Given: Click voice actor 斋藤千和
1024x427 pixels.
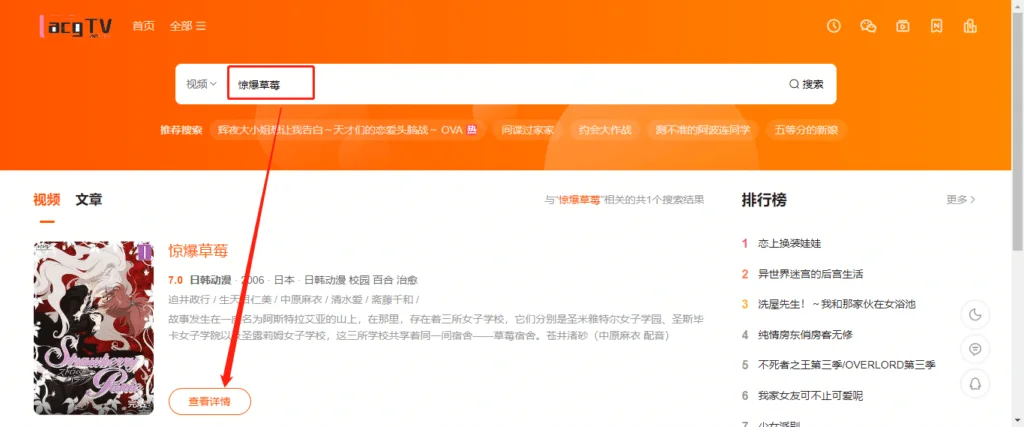Looking at the screenshot, I should [392, 299].
